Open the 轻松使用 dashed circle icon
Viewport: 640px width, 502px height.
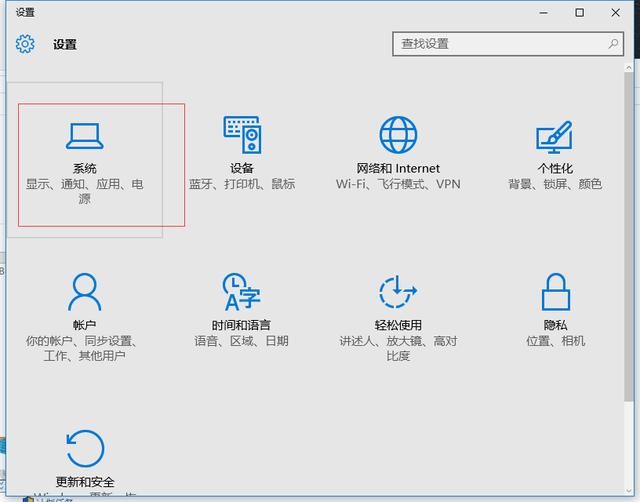(398, 292)
